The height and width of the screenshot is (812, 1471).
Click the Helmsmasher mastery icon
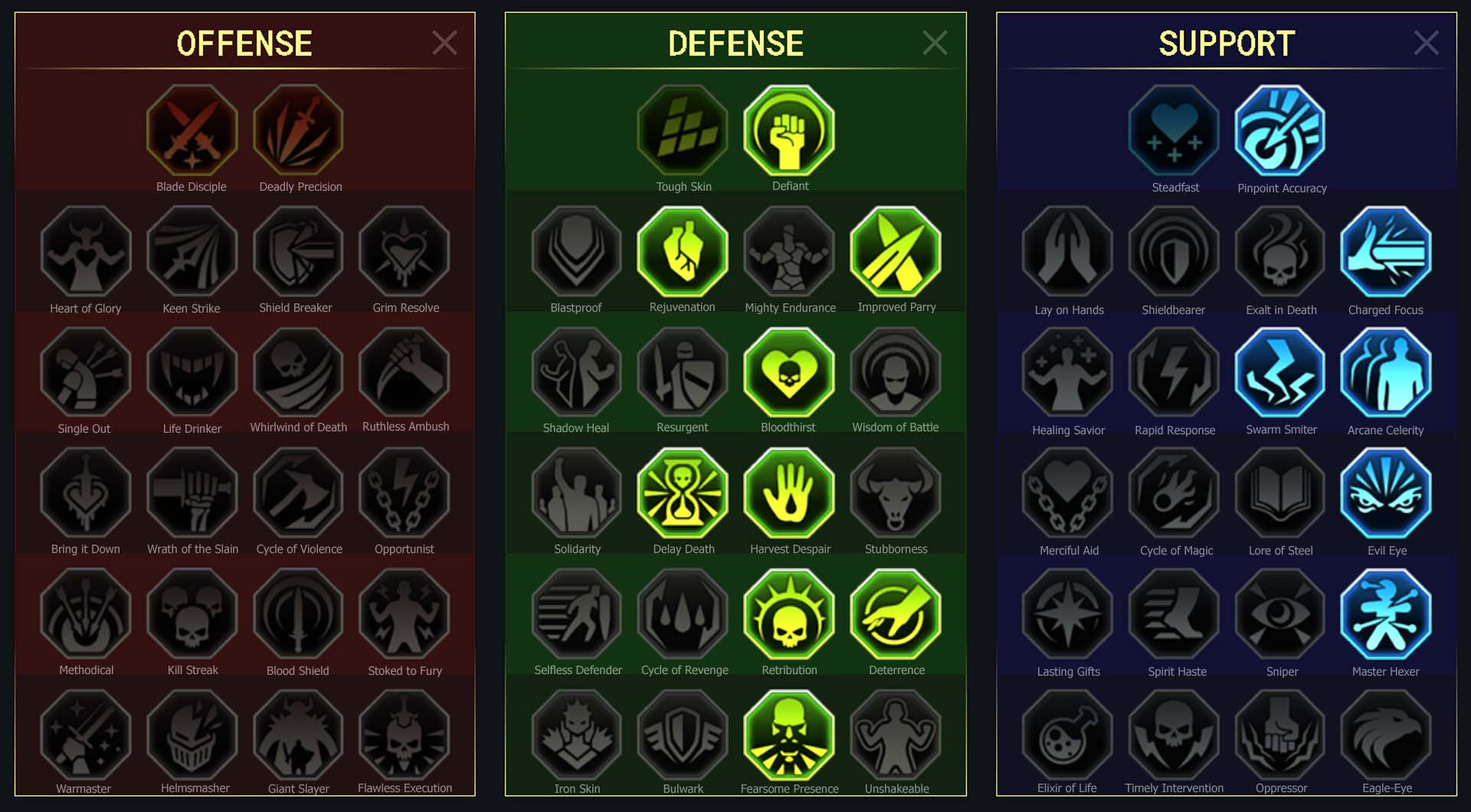pos(192,734)
